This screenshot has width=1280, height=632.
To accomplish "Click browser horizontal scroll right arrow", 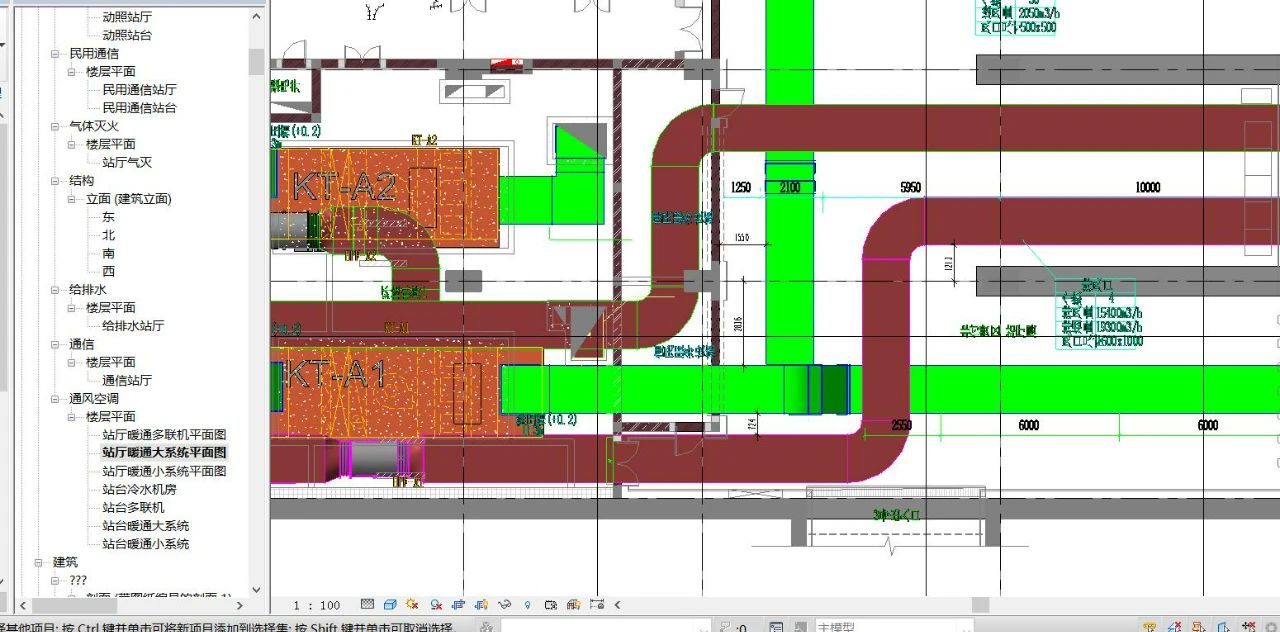I will coord(239,605).
